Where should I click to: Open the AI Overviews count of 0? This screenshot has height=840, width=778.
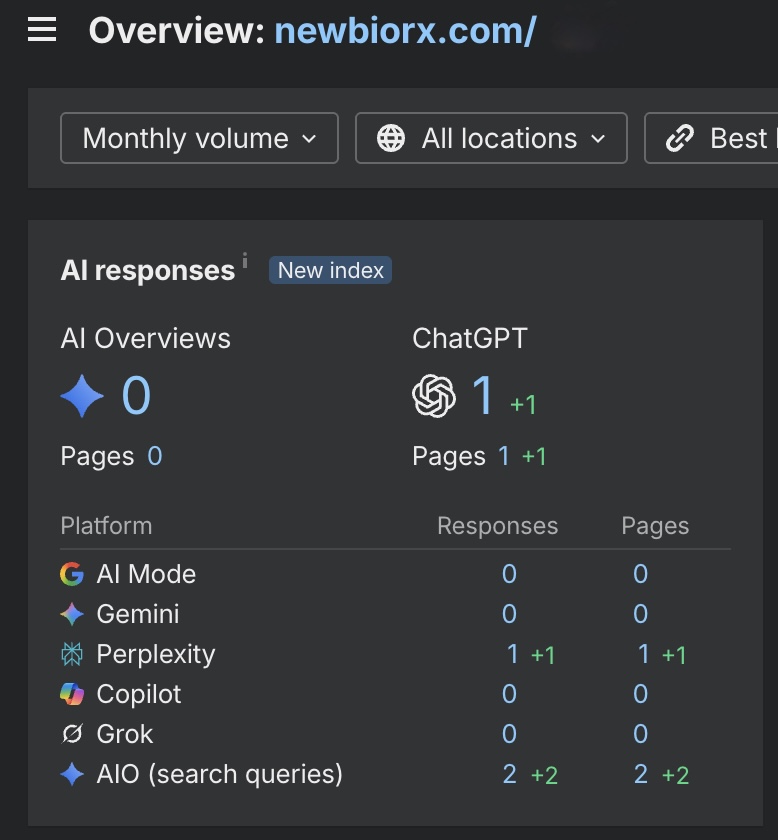click(136, 396)
